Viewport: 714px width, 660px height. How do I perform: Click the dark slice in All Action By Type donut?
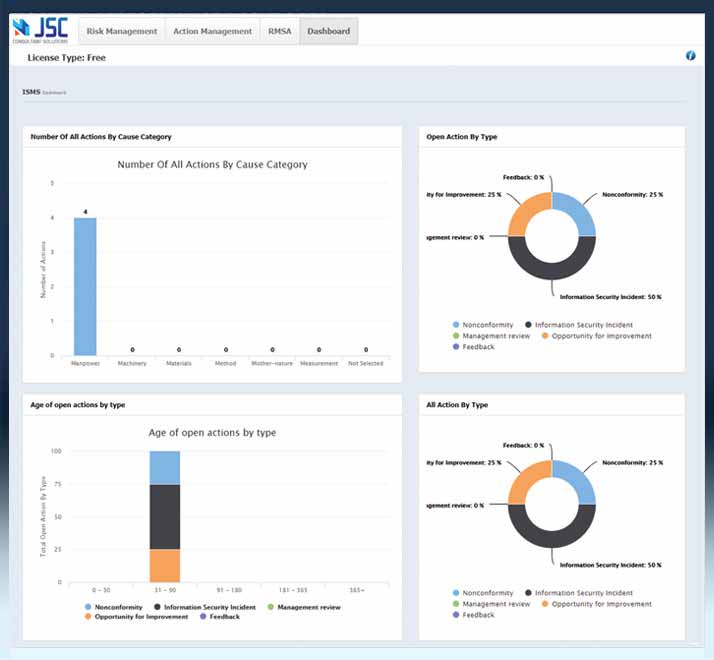point(552,530)
